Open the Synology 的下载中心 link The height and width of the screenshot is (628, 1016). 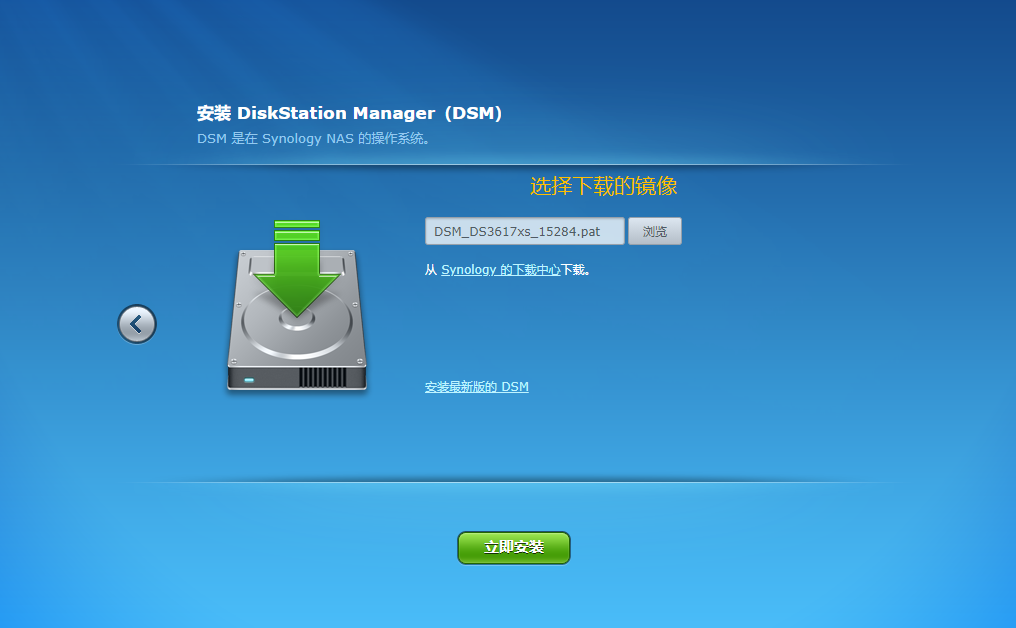[x=500, y=270]
